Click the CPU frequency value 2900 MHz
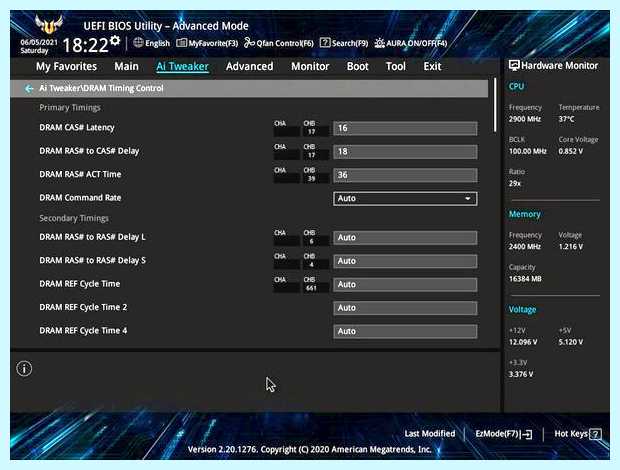The image size is (620, 470). [x=525, y=119]
